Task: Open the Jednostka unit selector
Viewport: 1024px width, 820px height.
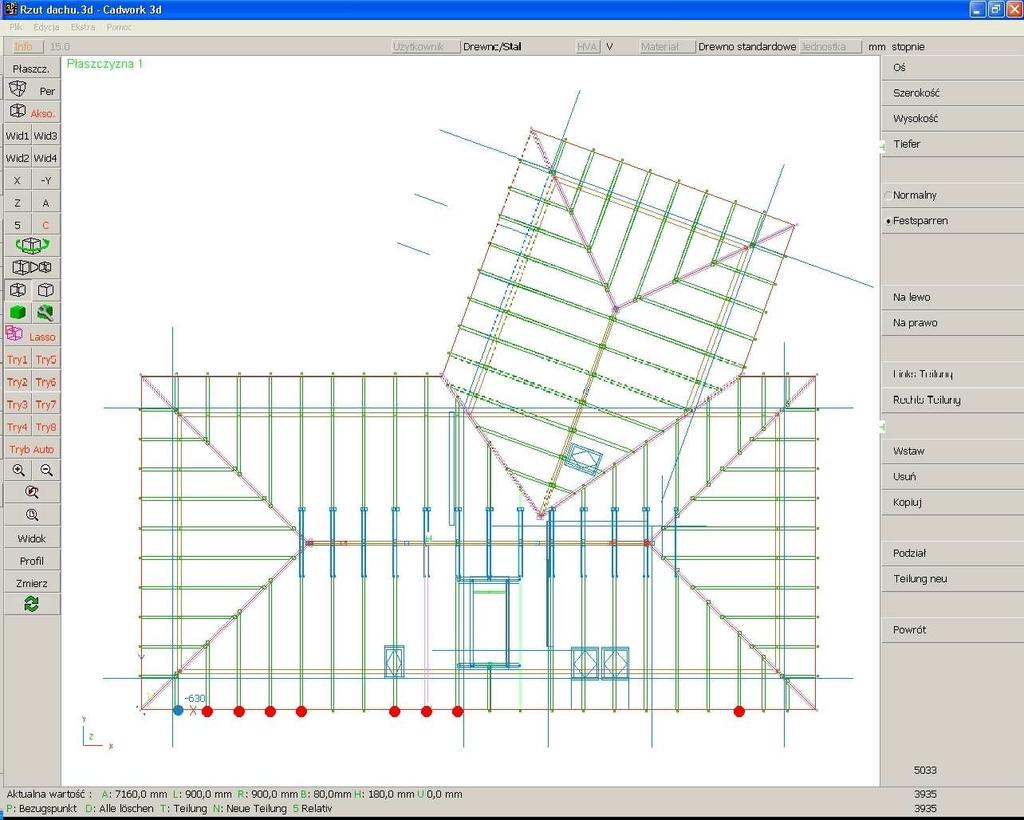Action: click(829, 46)
